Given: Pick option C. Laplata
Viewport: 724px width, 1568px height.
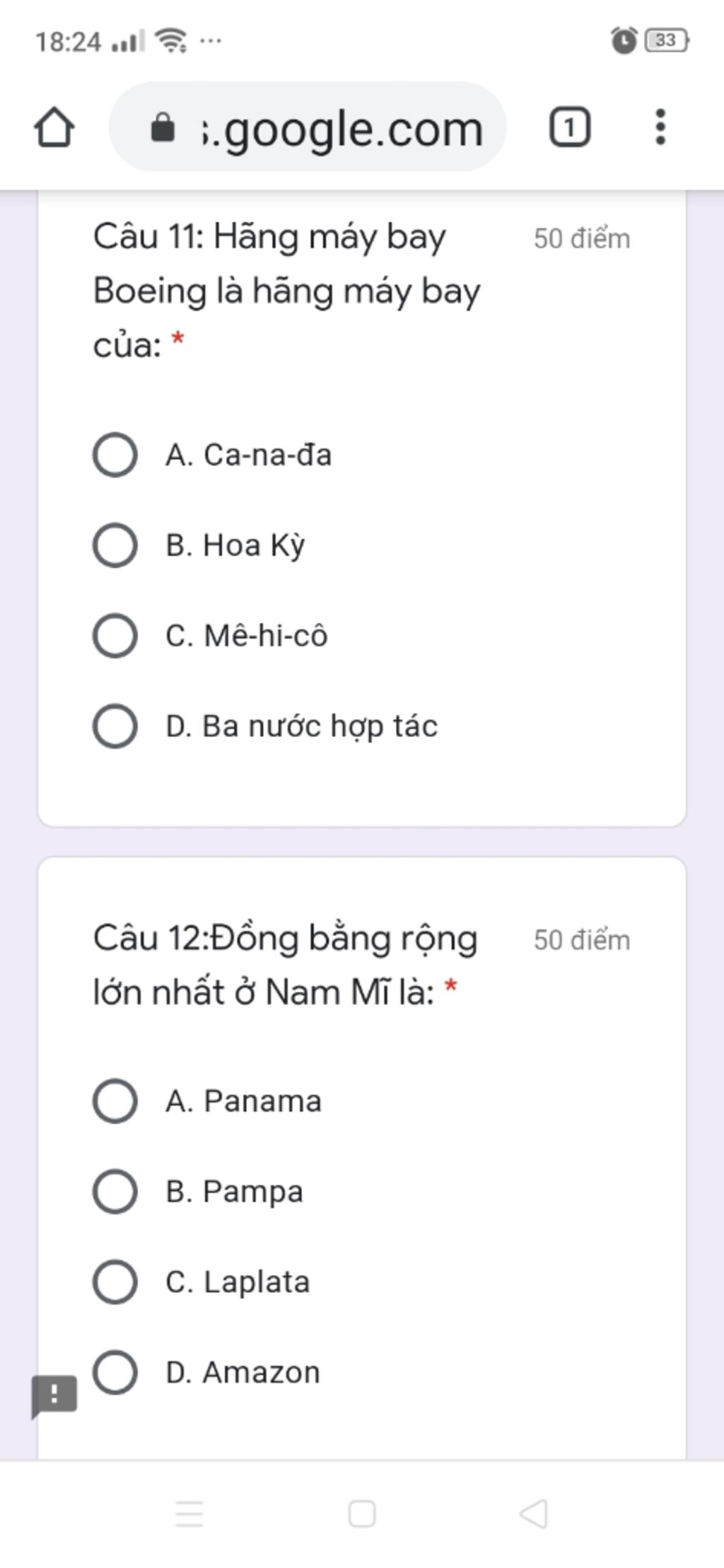Looking at the screenshot, I should pos(115,1282).
